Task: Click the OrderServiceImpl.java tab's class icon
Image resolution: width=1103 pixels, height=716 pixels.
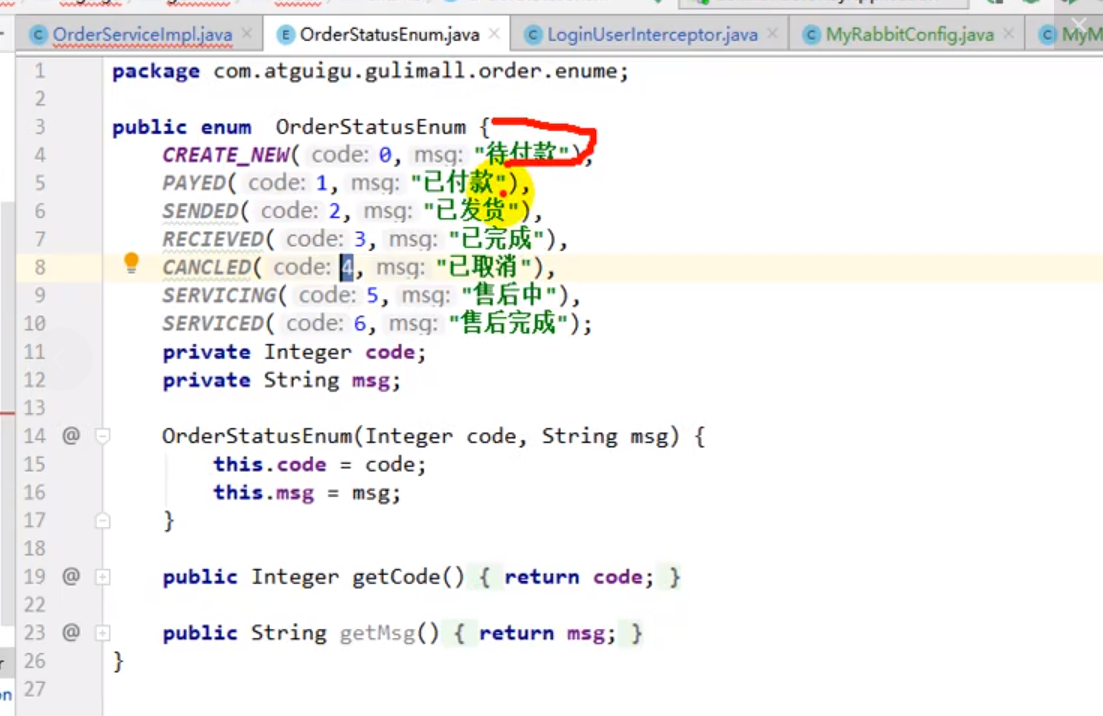Action: (x=38, y=35)
